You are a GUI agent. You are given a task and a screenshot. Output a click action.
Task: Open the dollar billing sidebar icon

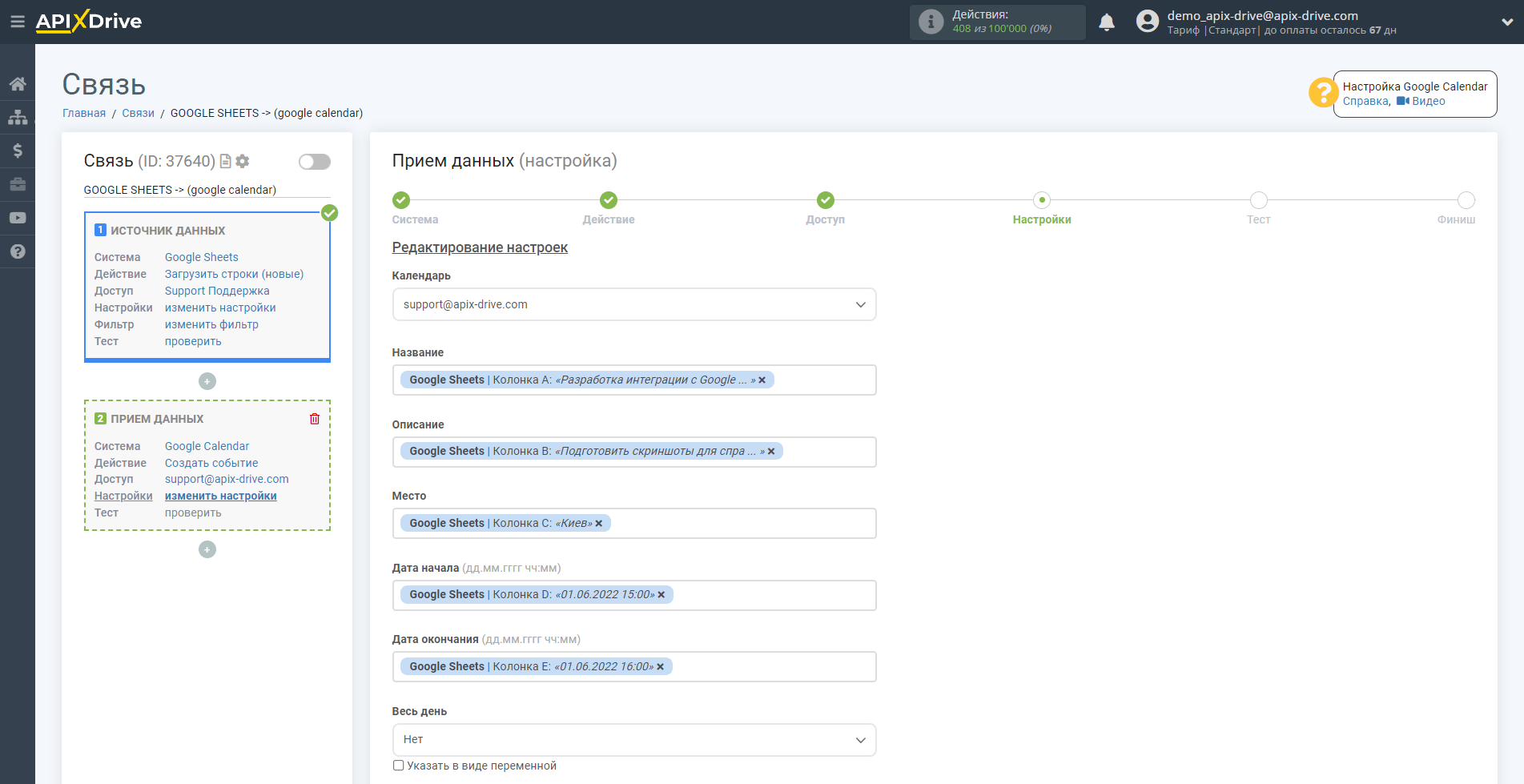(x=18, y=151)
